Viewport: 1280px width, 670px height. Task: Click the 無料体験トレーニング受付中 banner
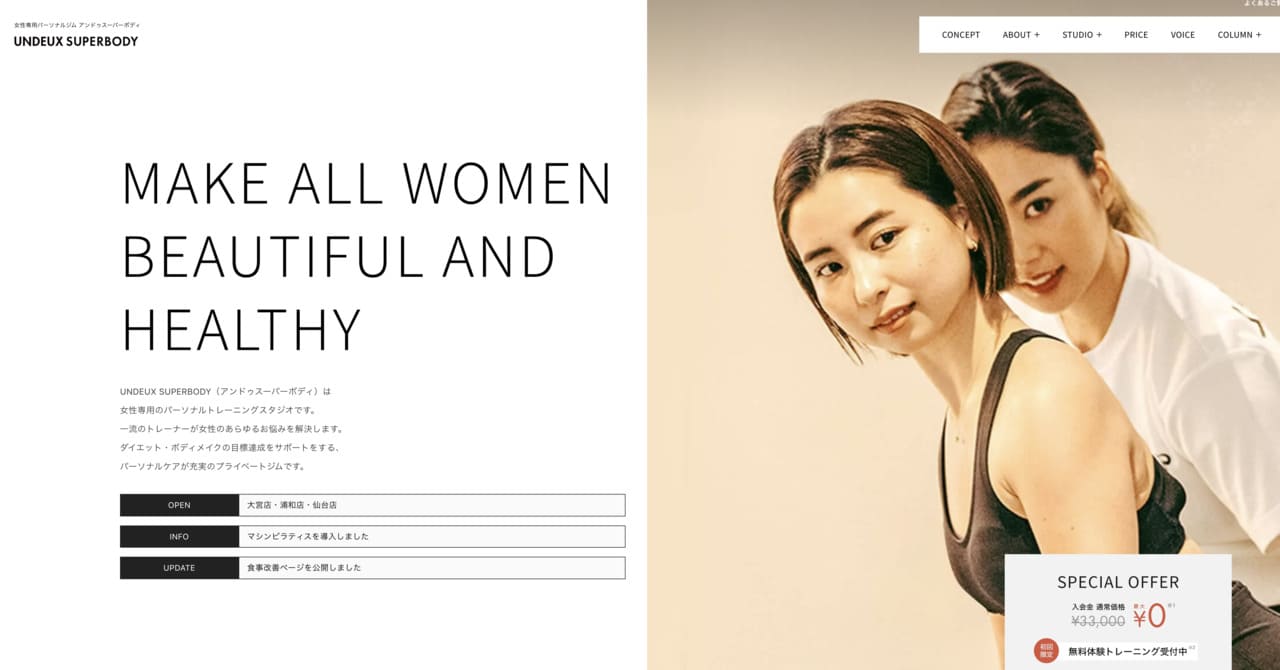point(1128,651)
